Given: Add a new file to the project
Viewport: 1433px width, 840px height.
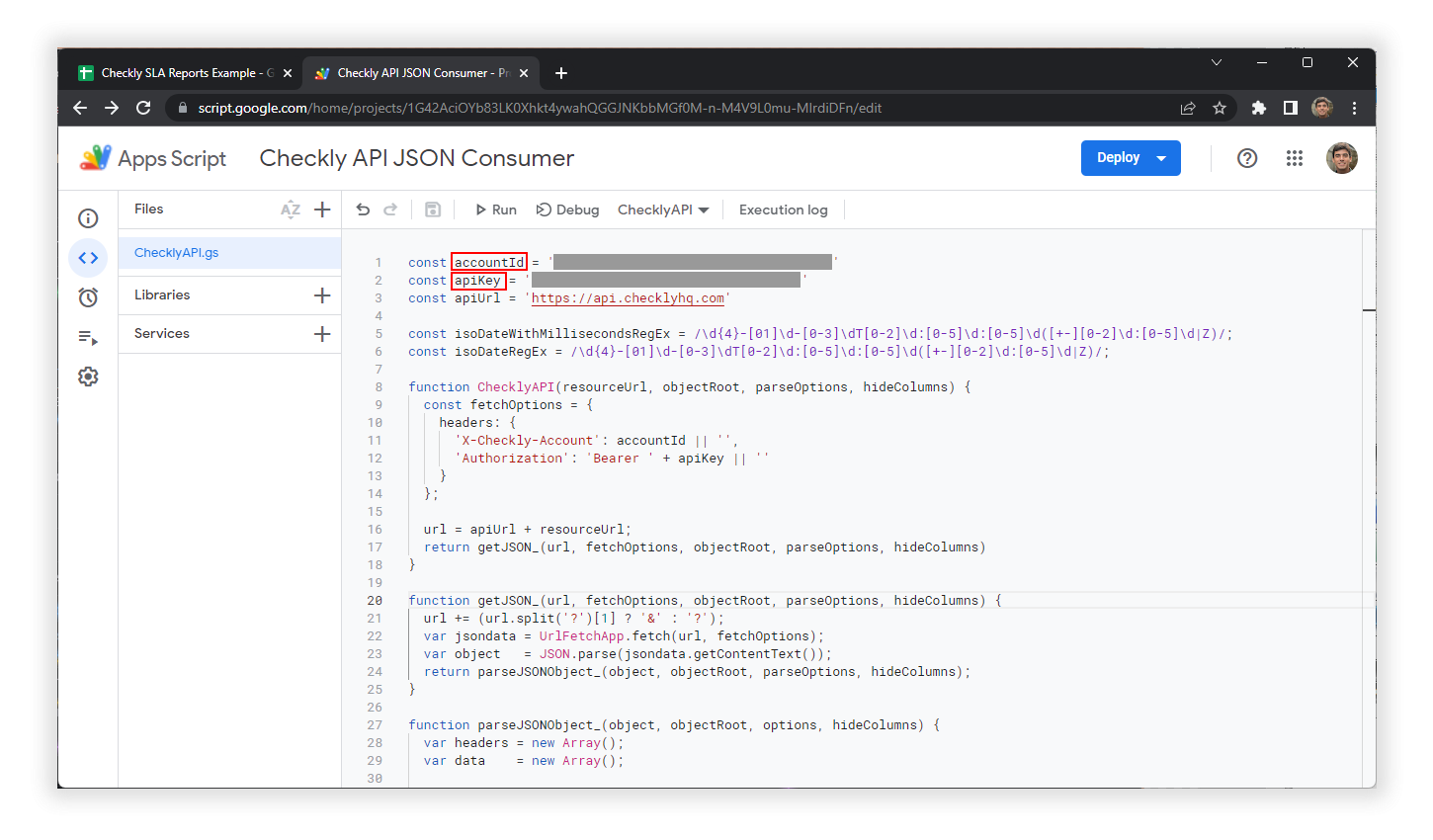Looking at the screenshot, I should coord(322,209).
